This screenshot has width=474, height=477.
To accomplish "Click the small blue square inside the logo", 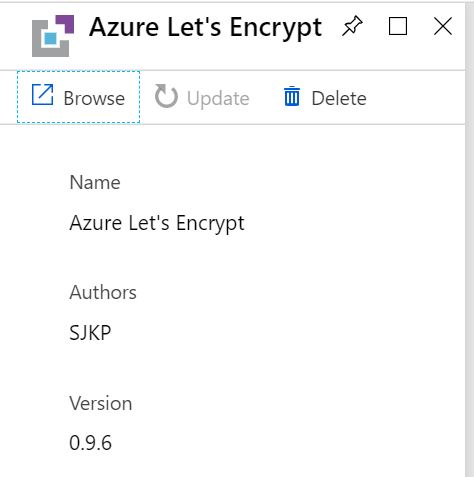I will pyautogui.click(x=50, y=39).
